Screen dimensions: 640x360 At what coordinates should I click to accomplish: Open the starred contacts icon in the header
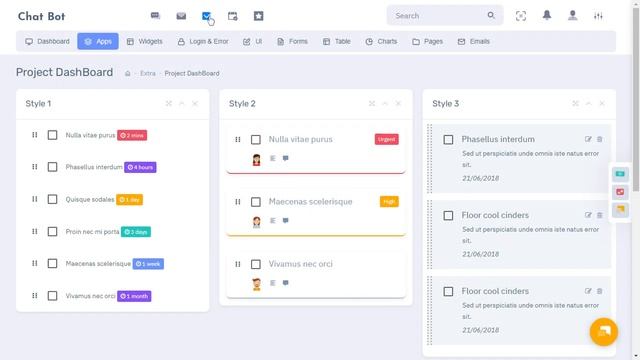click(x=258, y=16)
